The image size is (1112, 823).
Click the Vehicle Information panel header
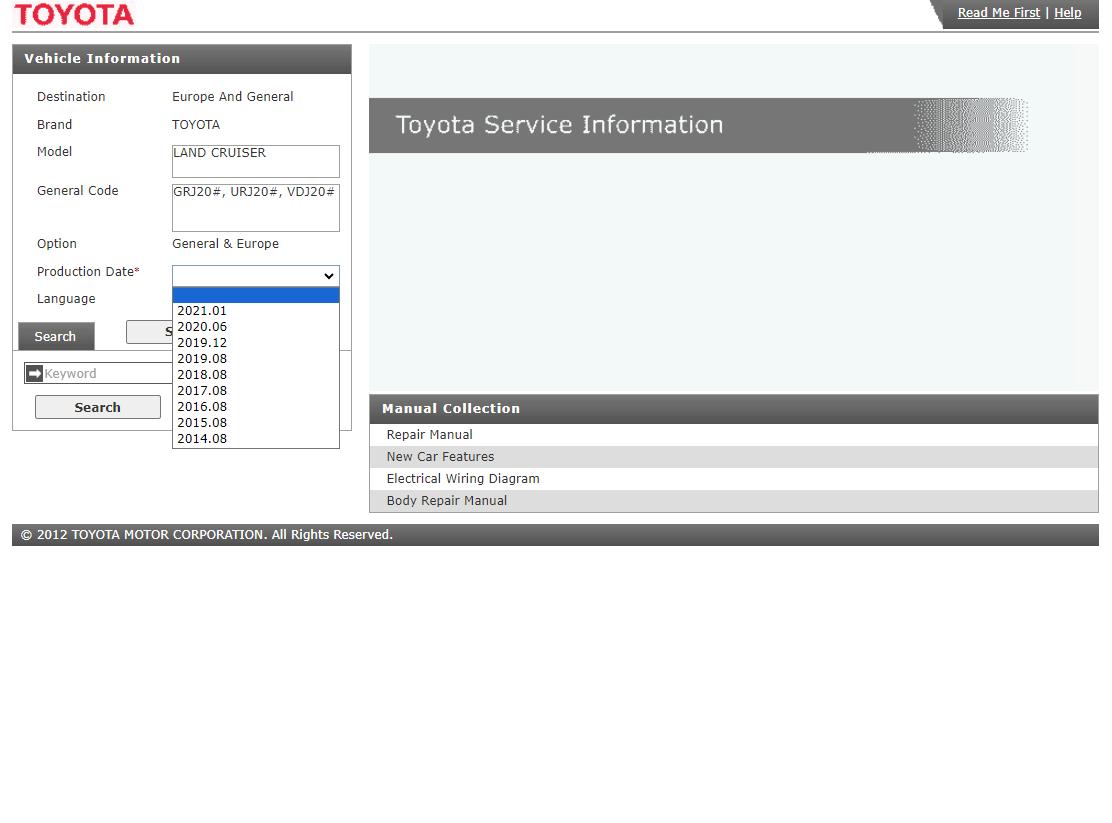coord(182,59)
